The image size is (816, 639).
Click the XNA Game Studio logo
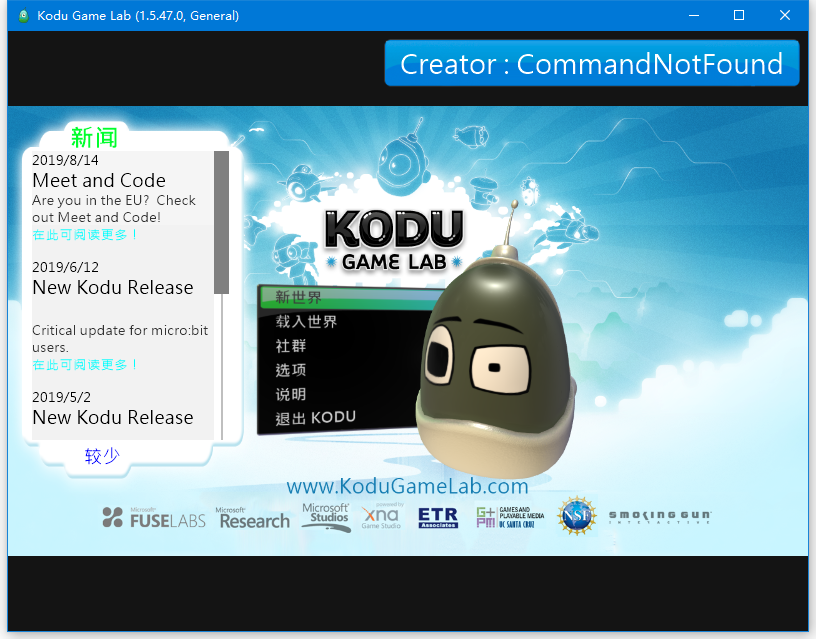382,516
